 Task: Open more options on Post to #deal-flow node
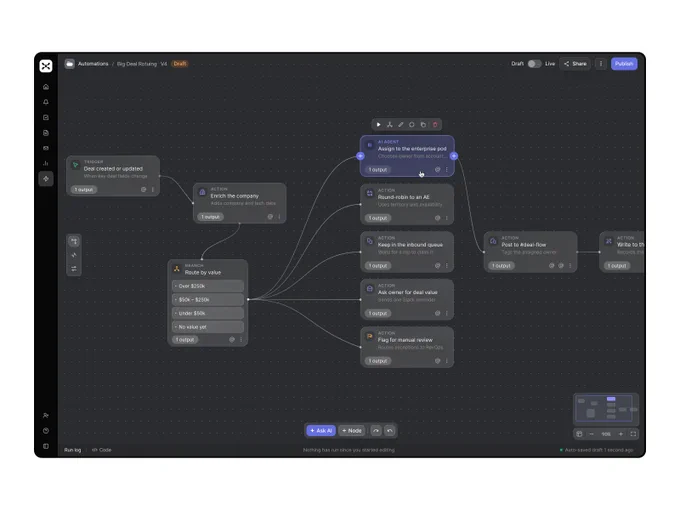click(570, 265)
